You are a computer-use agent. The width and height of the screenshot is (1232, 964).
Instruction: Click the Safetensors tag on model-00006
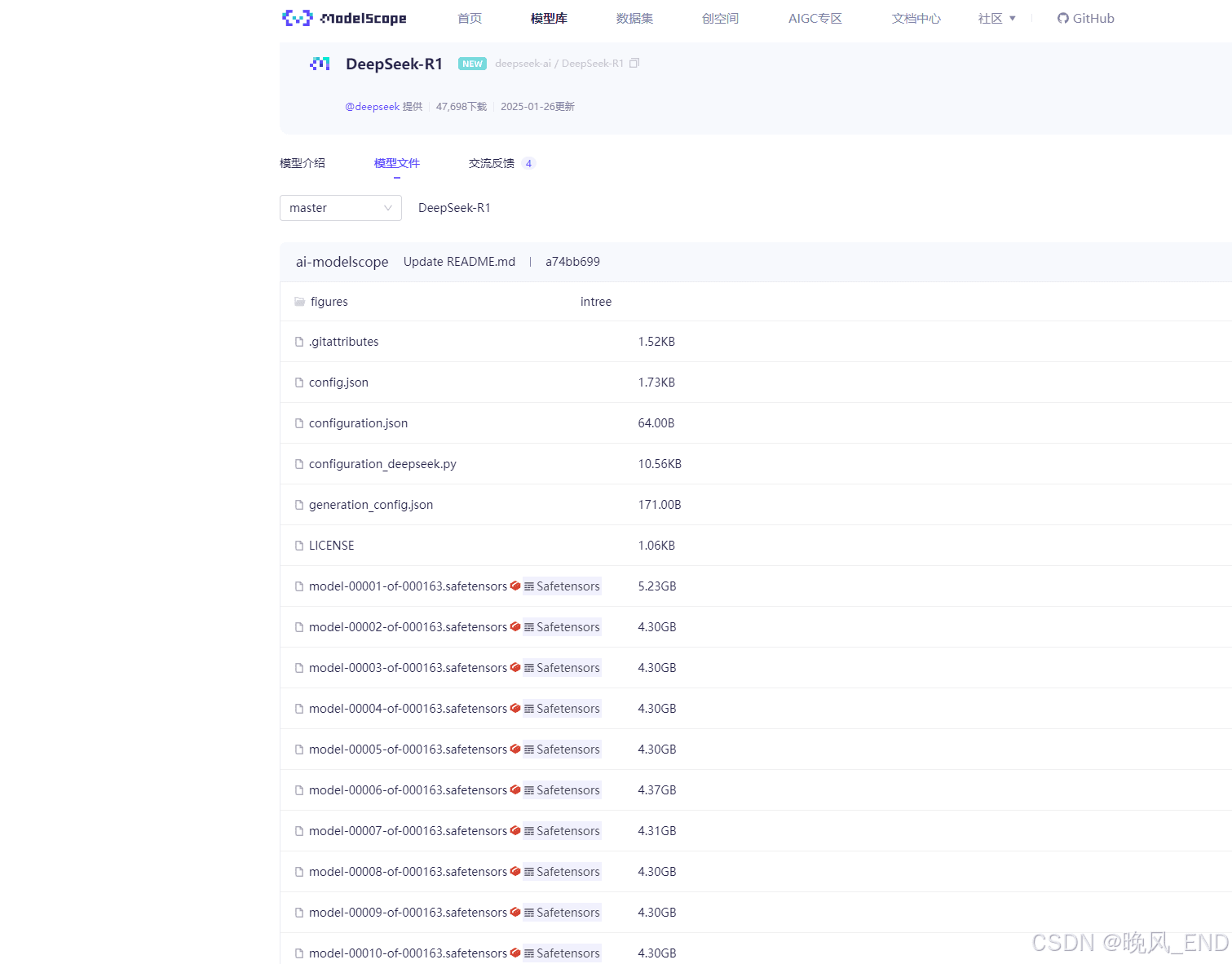[x=563, y=790]
